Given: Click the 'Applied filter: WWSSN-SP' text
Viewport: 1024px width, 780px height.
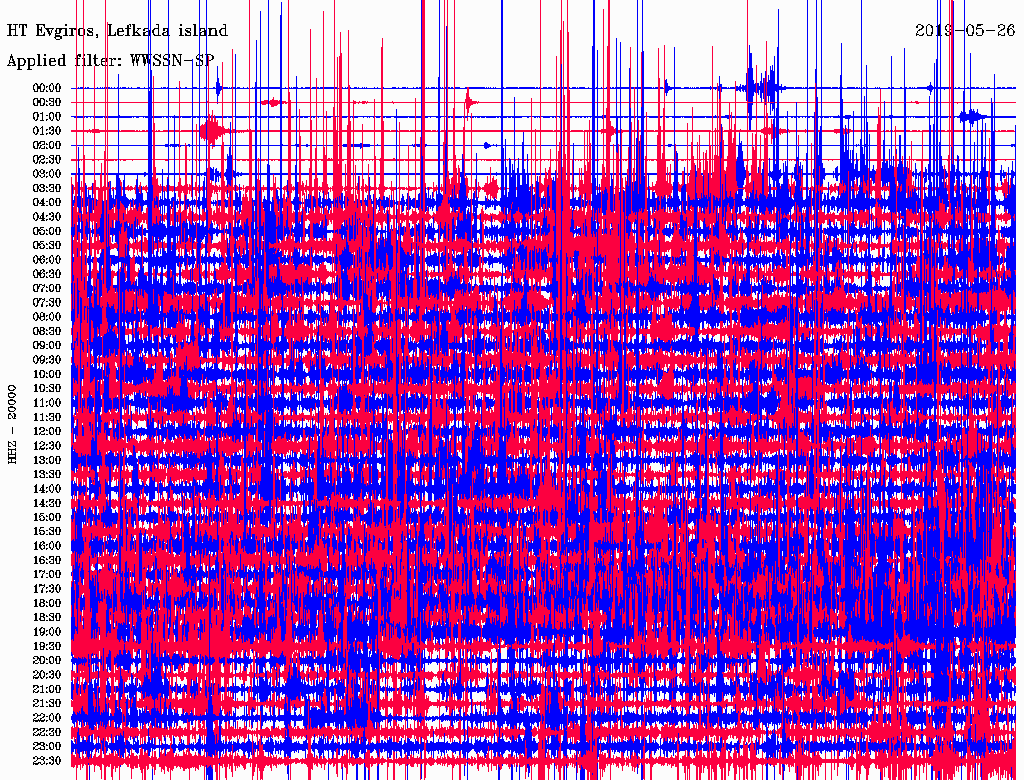Looking at the screenshot, I should click(110, 61).
